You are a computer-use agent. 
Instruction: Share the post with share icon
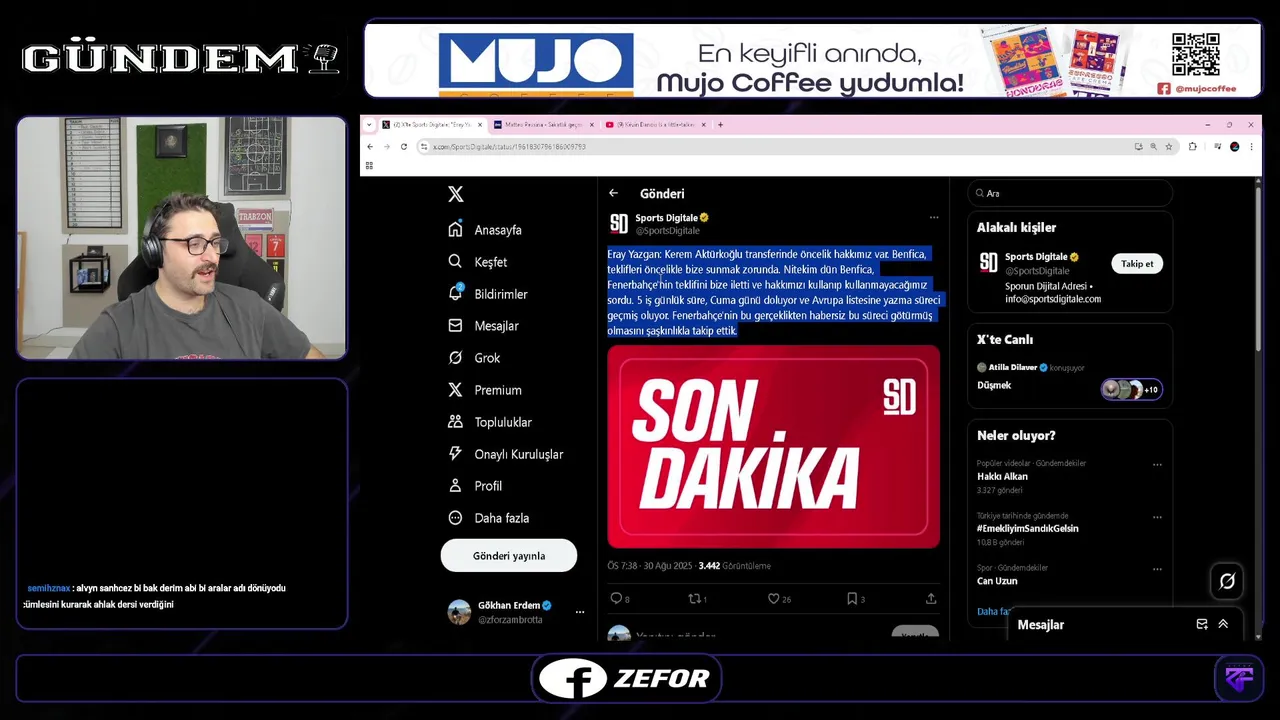(x=931, y=599)
